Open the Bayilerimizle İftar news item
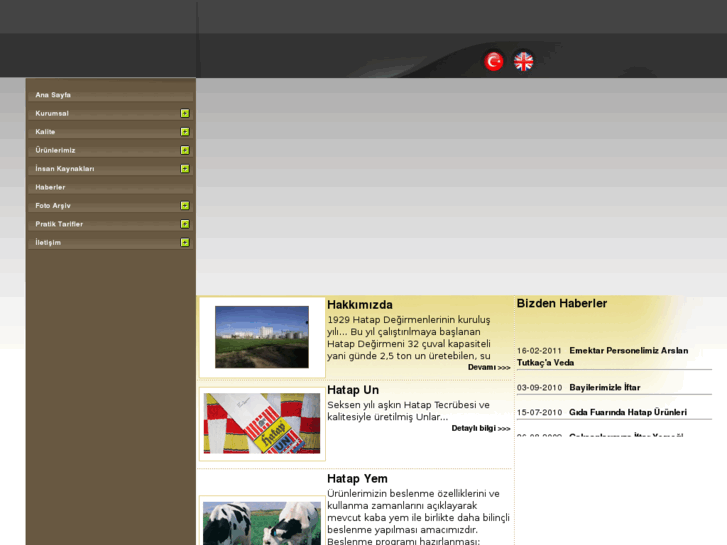The height and width of the screenshot is (545, 727). tap(605, 388)
